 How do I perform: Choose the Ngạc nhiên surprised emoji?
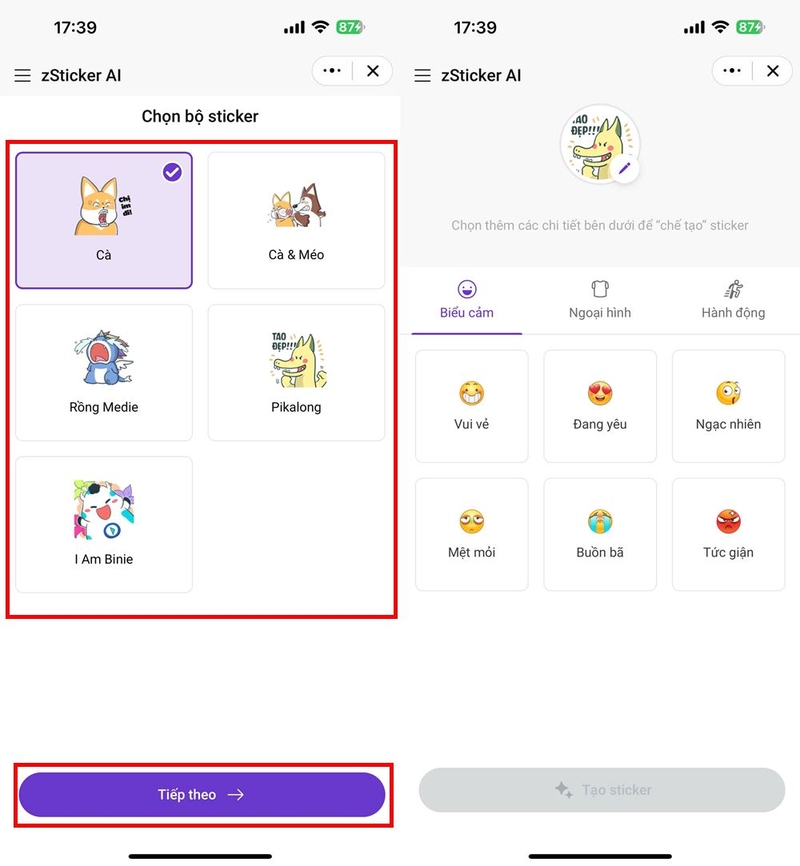[728, 393]
